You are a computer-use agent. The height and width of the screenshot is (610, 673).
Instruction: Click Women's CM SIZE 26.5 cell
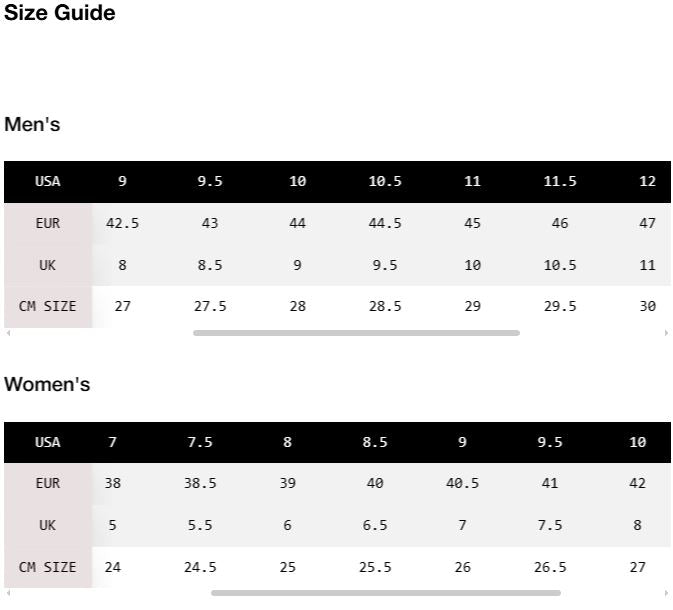tap(550, 567)
